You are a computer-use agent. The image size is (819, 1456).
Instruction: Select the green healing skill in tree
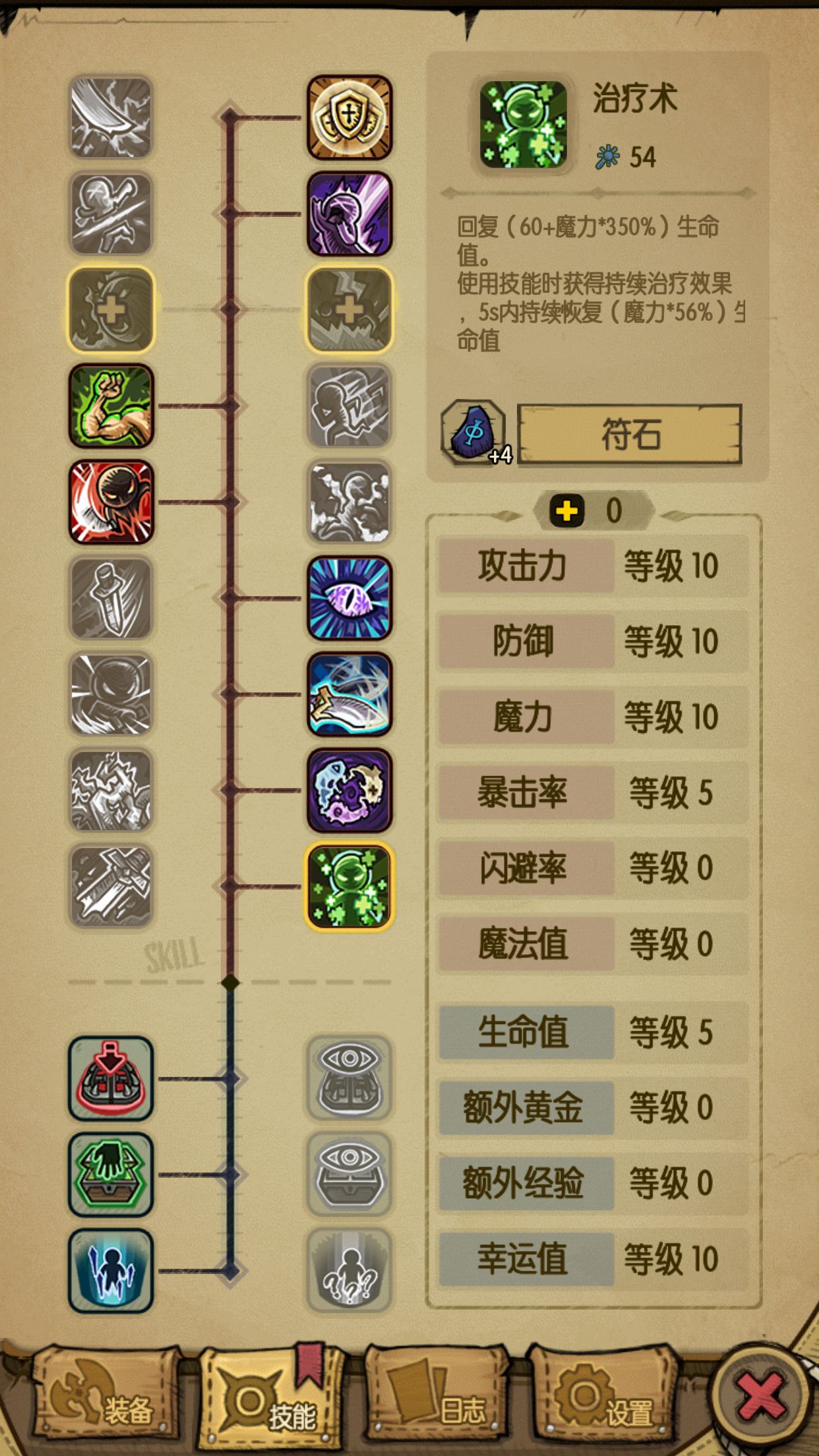[x=349, y=887]
